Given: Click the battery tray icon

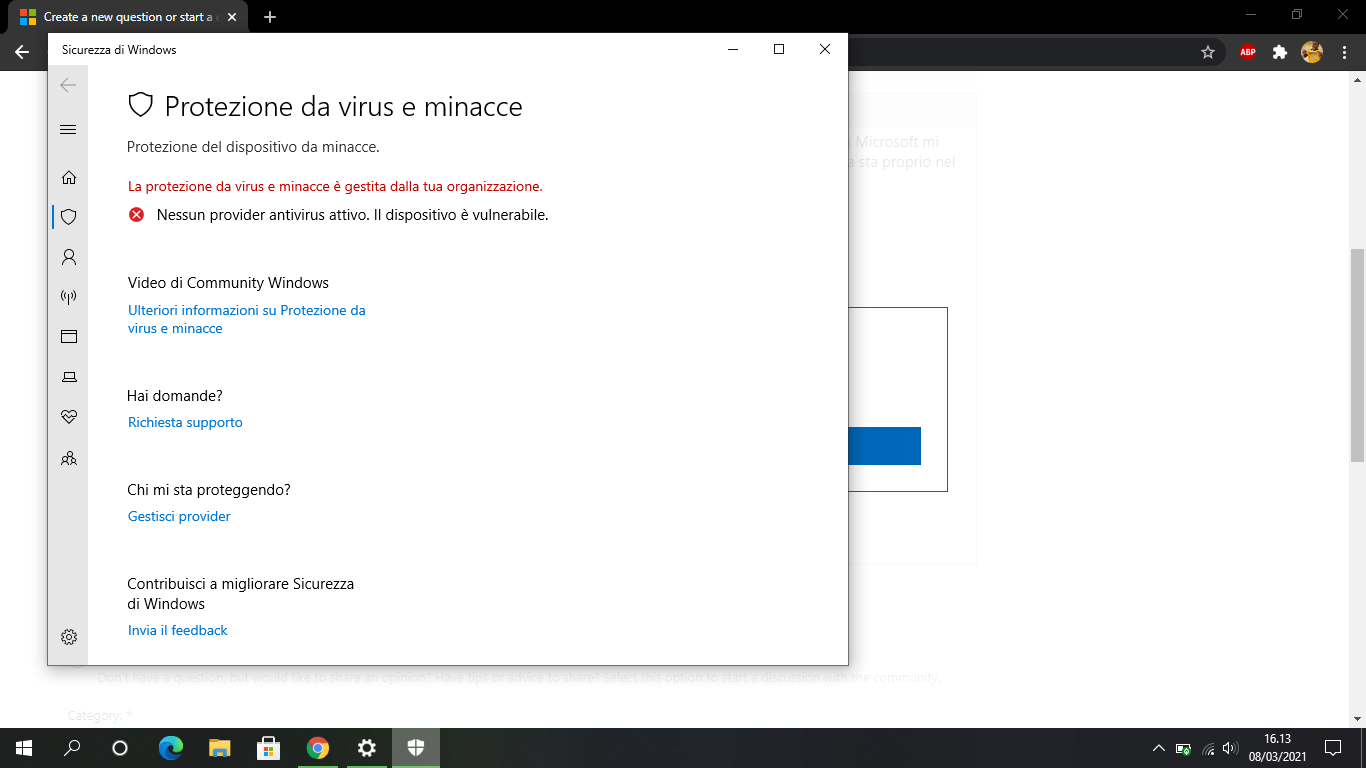Looking at the screenshot, I should (x=1183, y=748).
